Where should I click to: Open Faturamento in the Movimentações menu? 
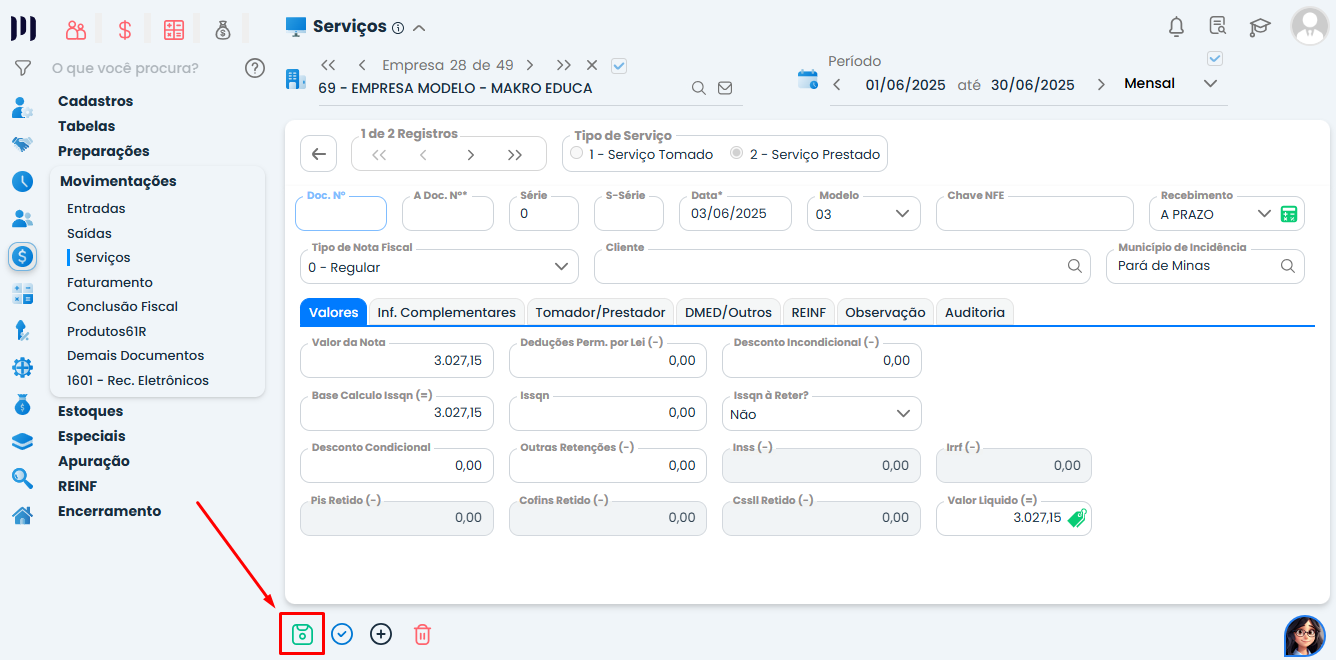point(110,282)
